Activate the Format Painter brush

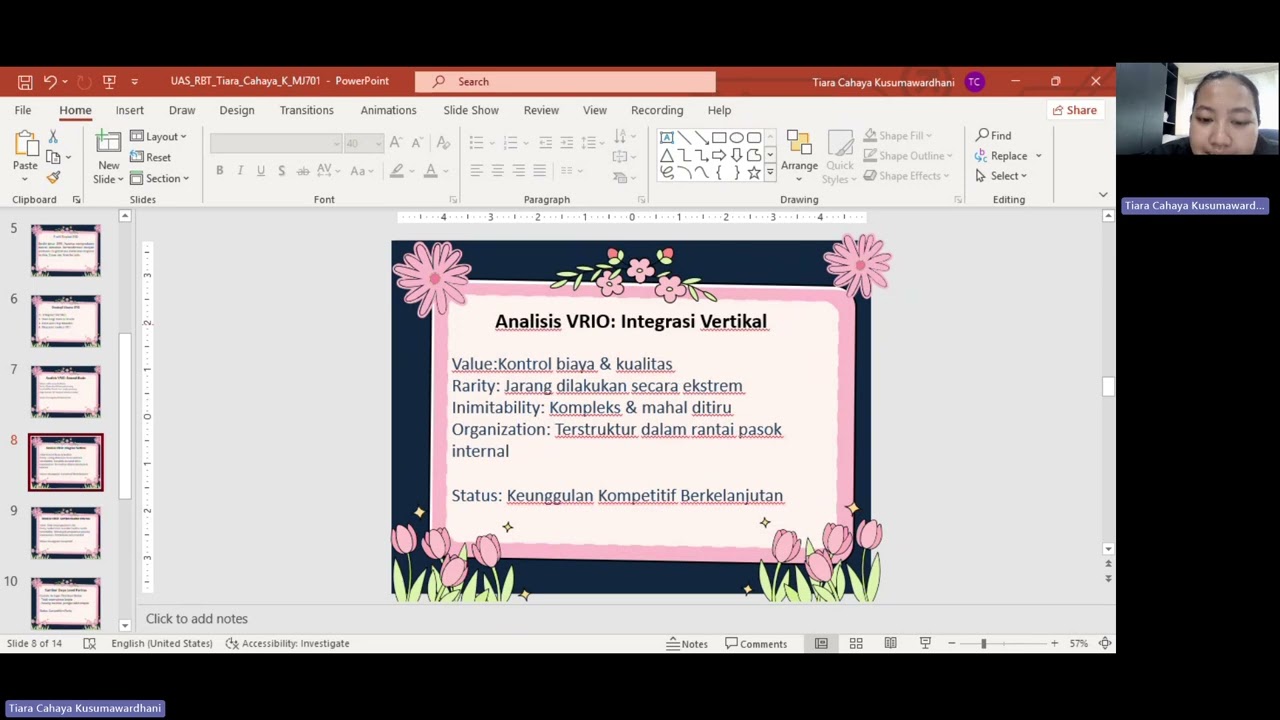pos(53,178)
